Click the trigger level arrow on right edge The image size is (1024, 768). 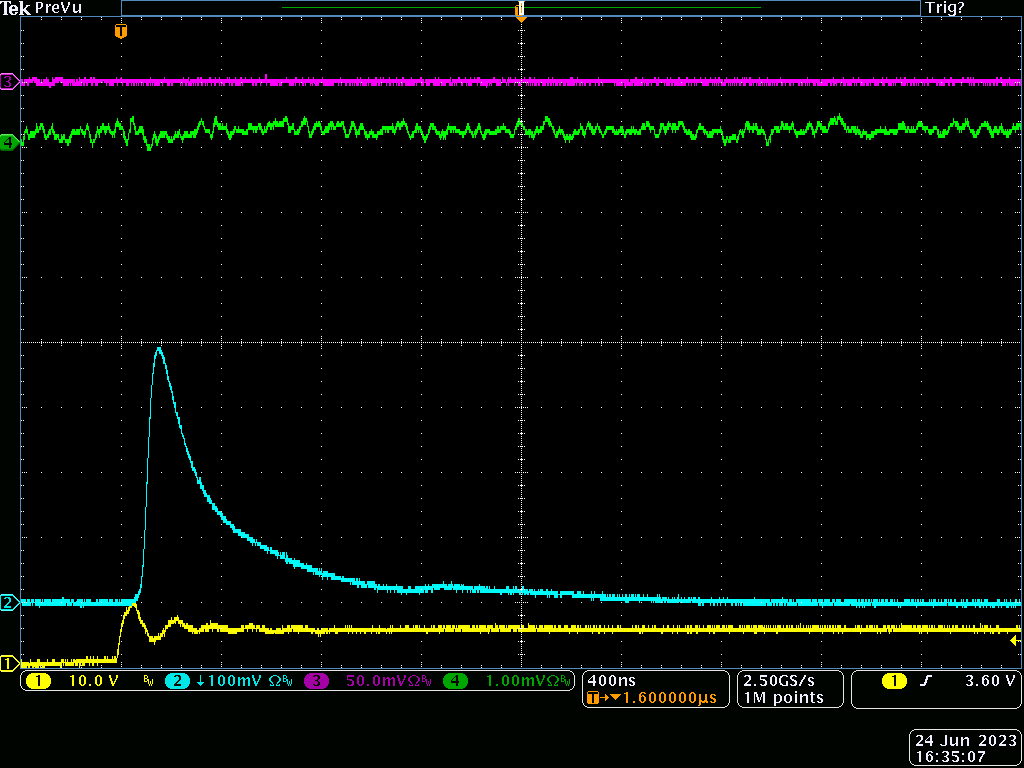point(1016,640)
